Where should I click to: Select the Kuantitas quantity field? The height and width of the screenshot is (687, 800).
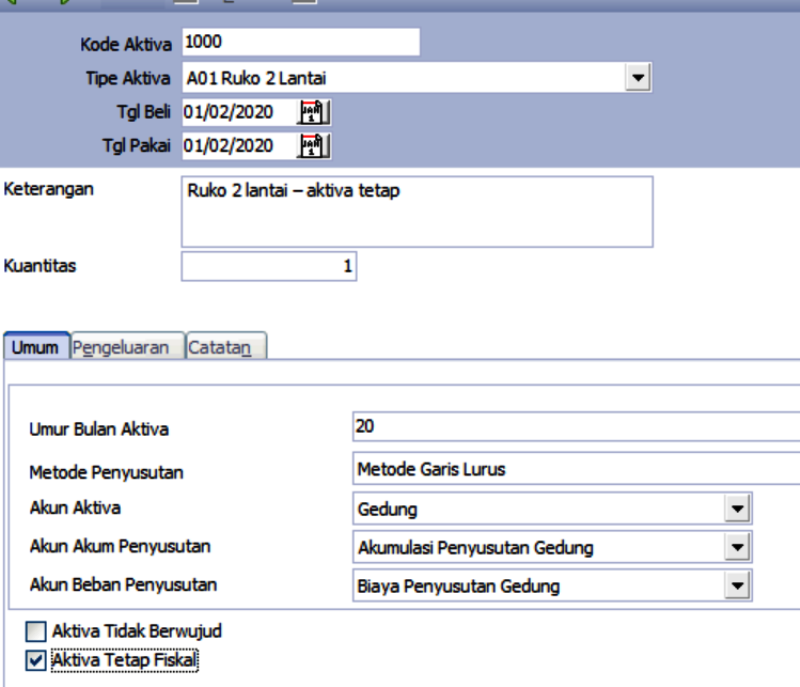(268, 267)
